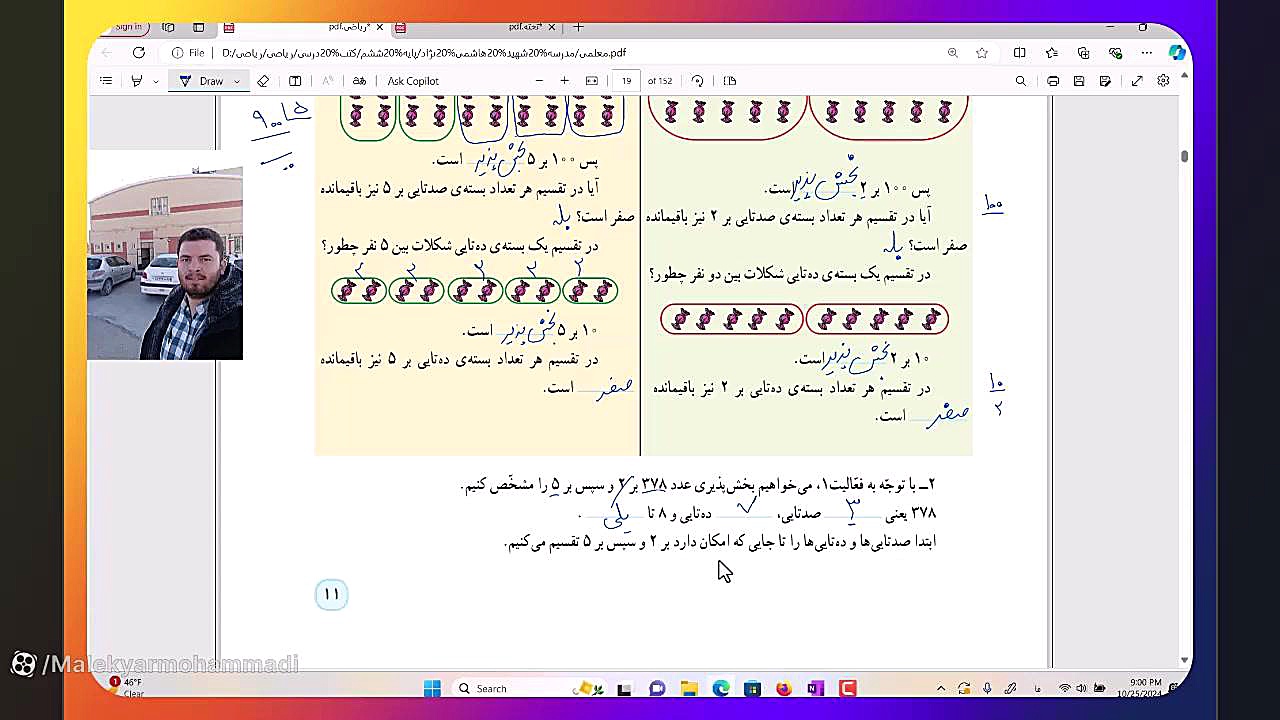The height and width of the screenshot is (720, 1280).
Task: Open the Wi-Fi network tray icon
Action: [x=1065, y=688]
